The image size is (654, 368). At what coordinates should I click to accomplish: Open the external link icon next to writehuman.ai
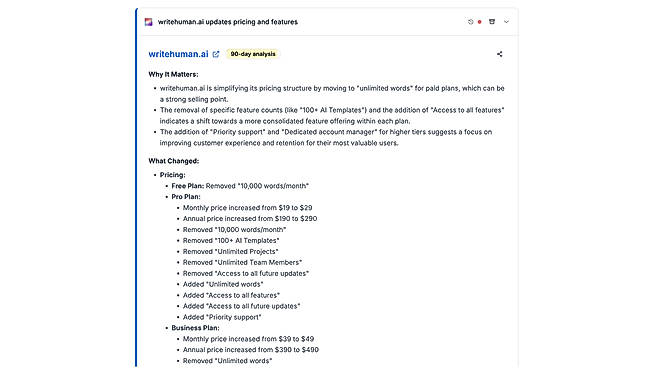click(x=216, y=54)
